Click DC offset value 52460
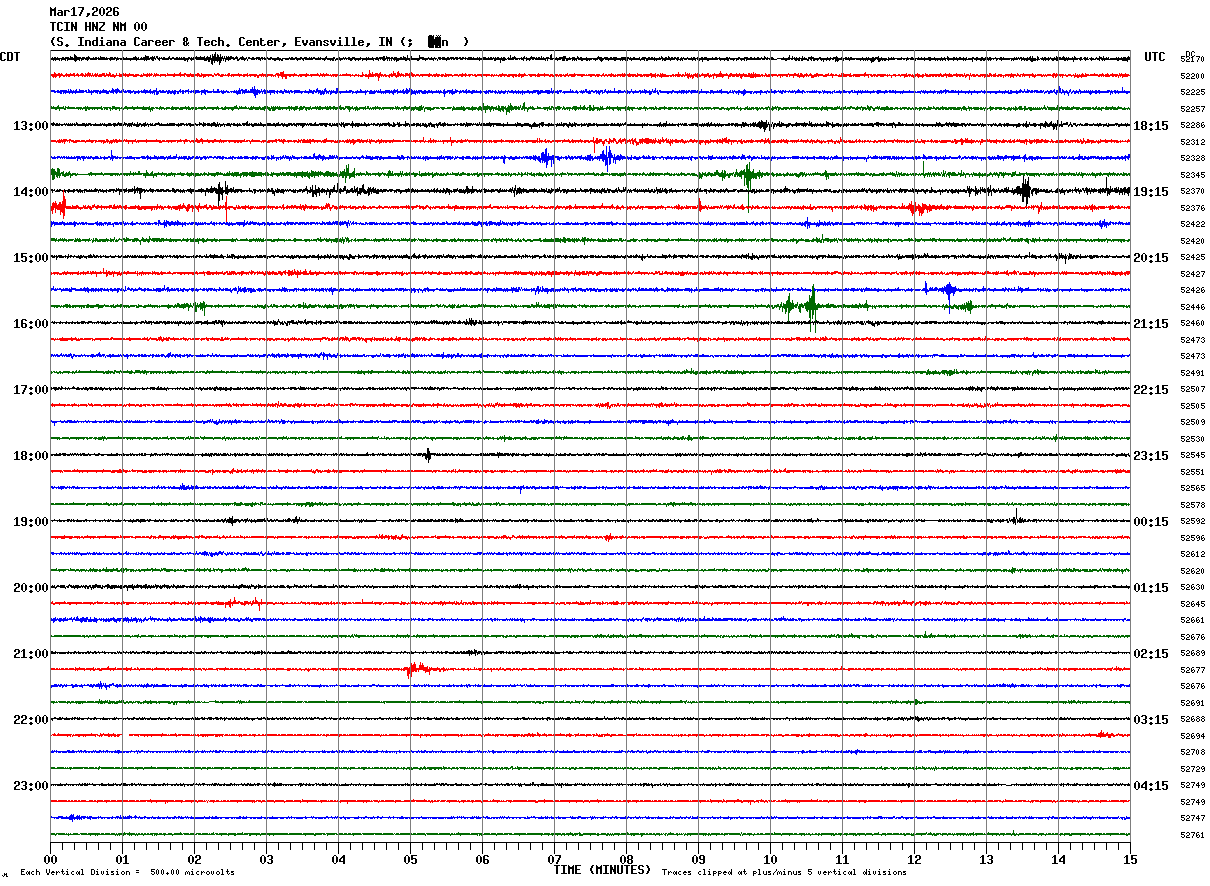 pos(1192,324)
